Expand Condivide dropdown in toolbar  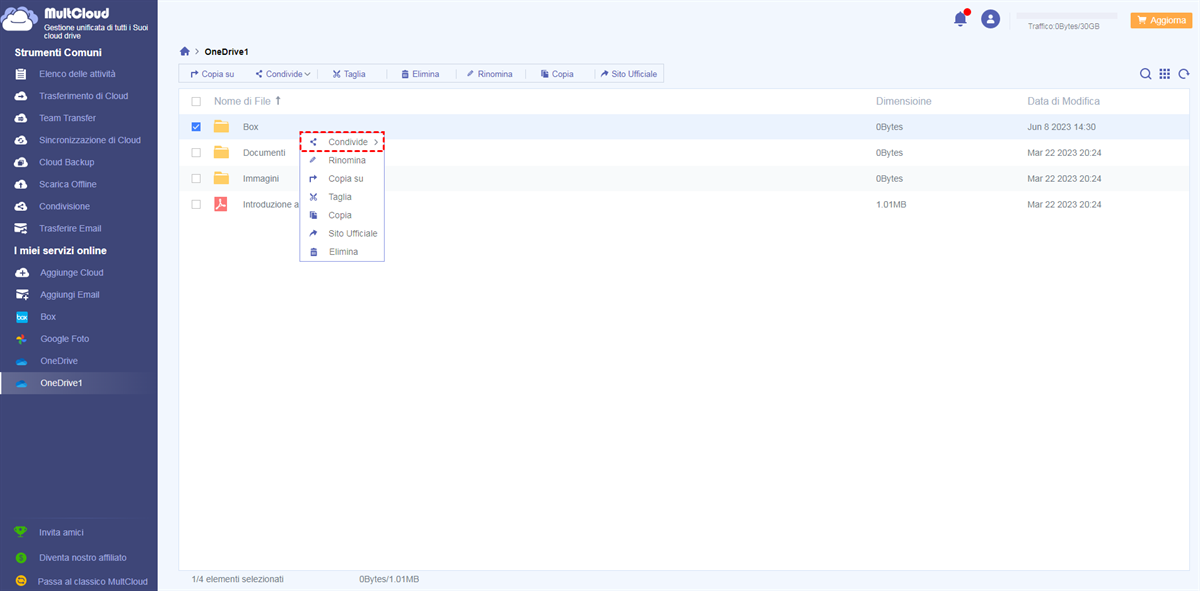point(284,74)
